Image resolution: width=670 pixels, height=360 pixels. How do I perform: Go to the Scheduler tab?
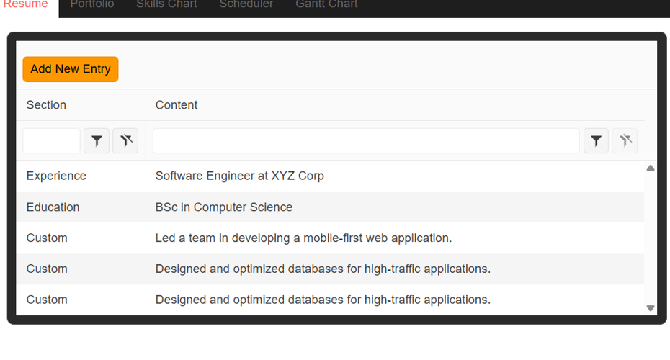[246, 4]
